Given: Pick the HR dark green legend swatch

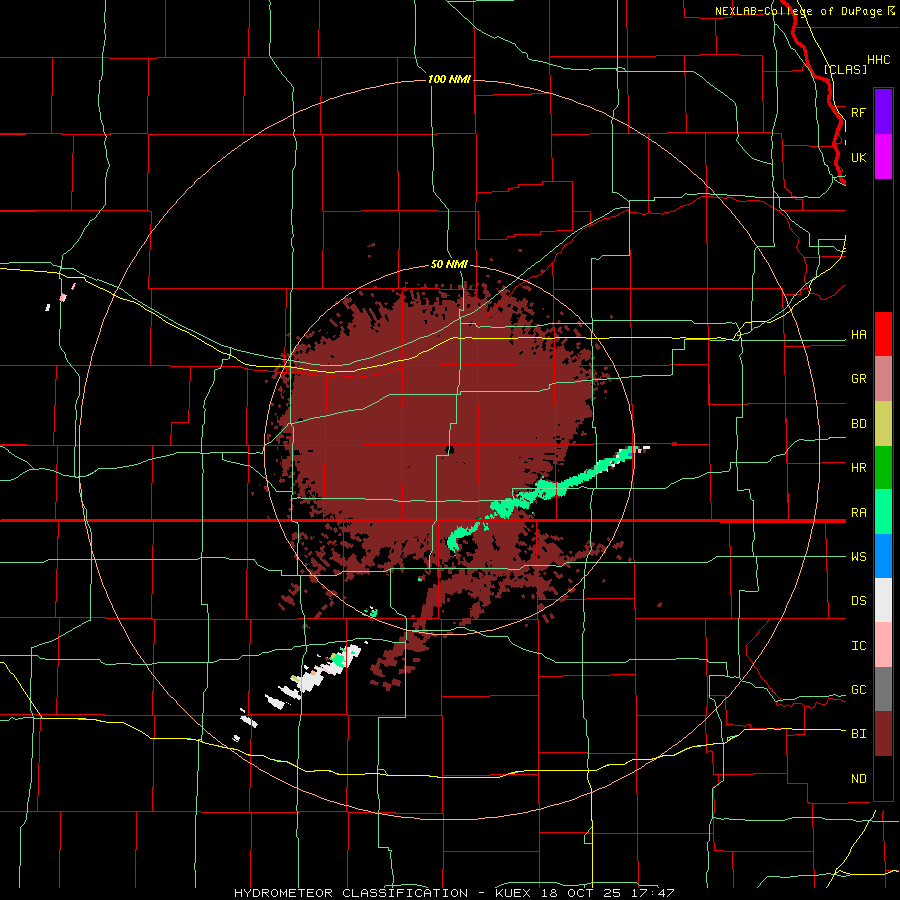Looking at the screenshot, I should point(883,468).
